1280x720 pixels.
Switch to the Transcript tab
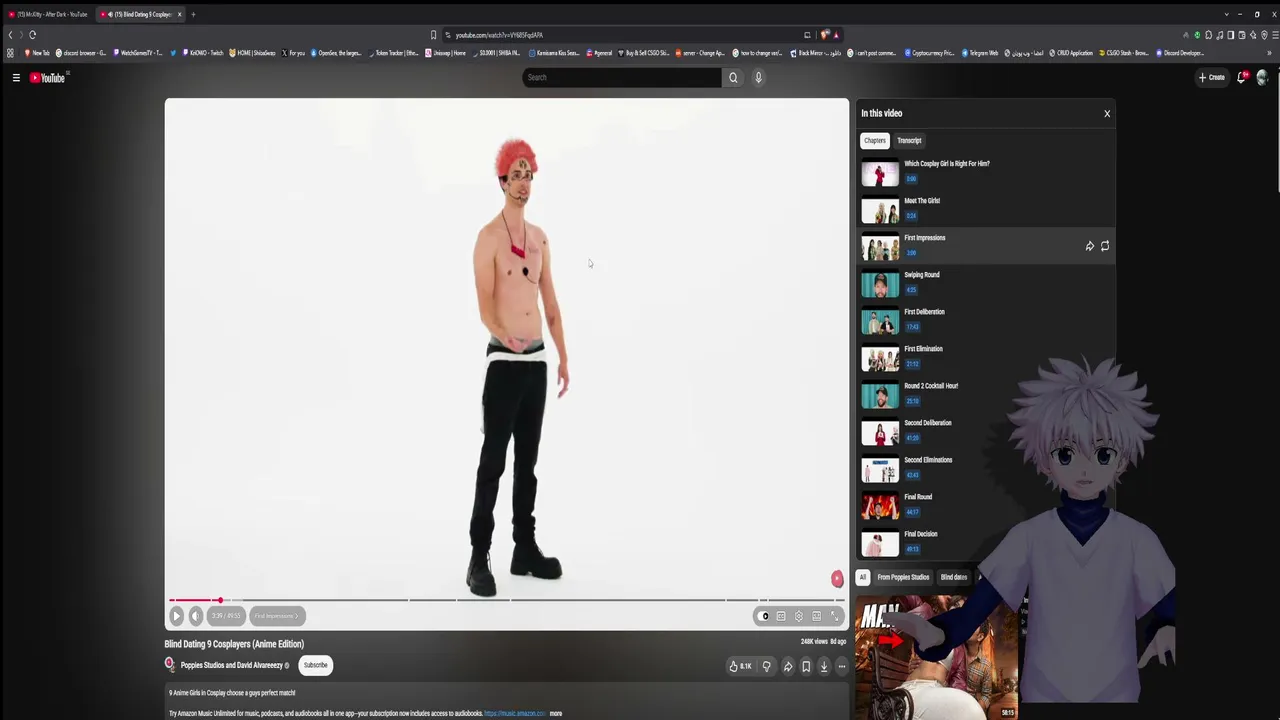click(909, 141)
